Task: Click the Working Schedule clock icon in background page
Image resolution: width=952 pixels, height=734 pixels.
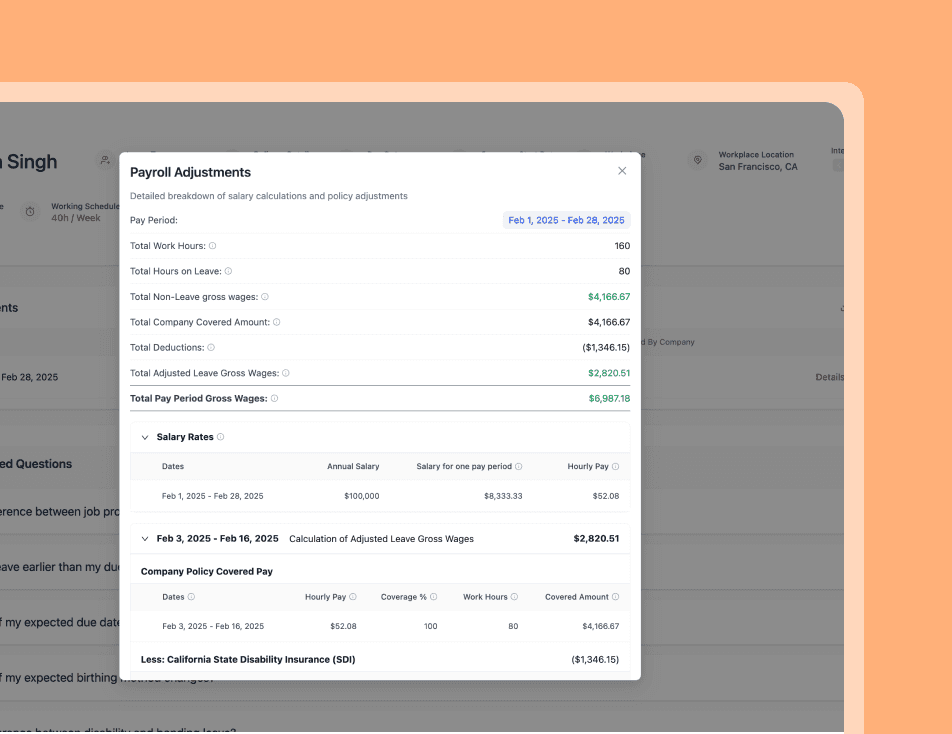Action: click(x=30, y=212)
